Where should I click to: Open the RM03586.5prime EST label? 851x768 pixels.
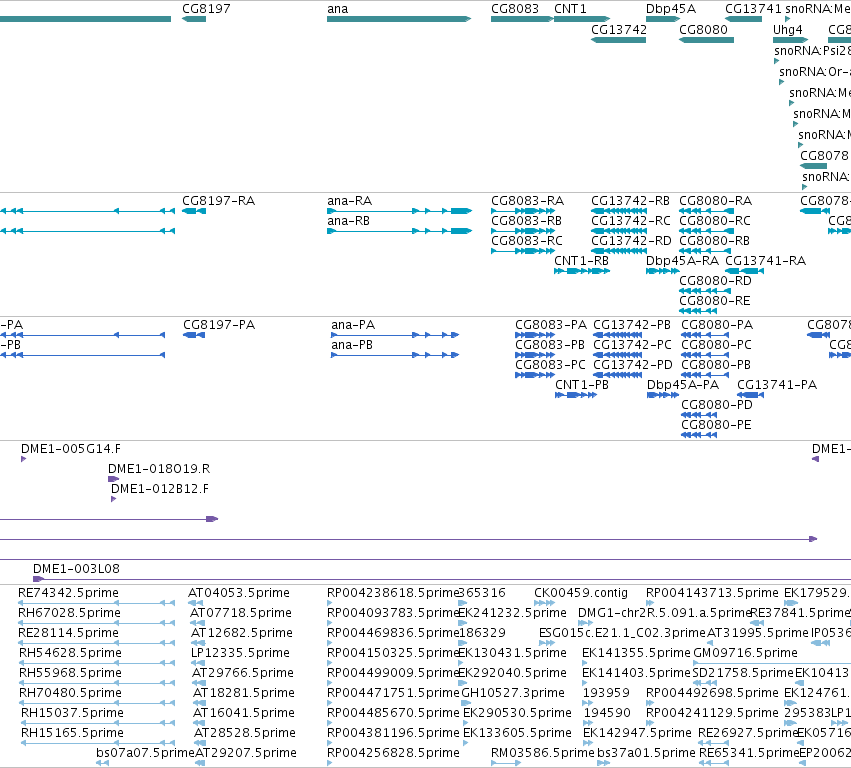(x=543, y=753)
